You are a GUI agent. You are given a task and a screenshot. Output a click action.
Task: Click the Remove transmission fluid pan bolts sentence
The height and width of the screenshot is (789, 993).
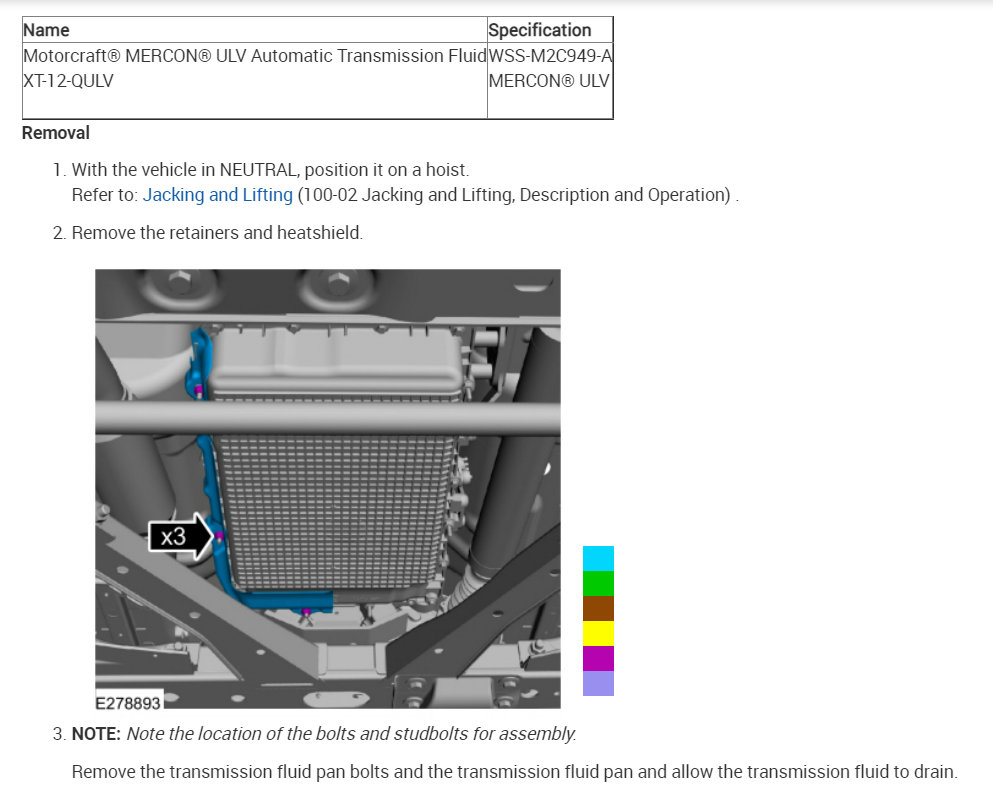click(x=514, y=772)
